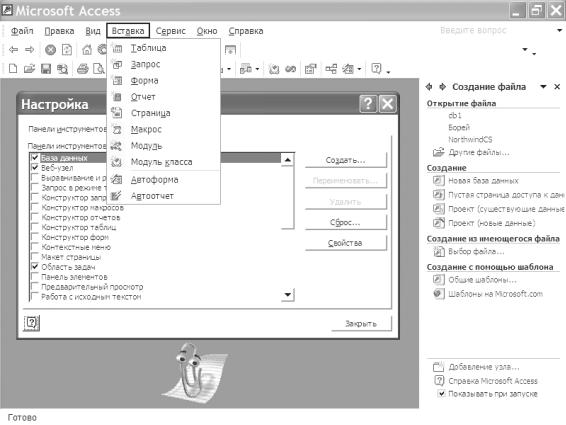This screenshot has height=425, width=566.
Task: Choose Автоформа from Вставка menu
Action: click(164, 179)
